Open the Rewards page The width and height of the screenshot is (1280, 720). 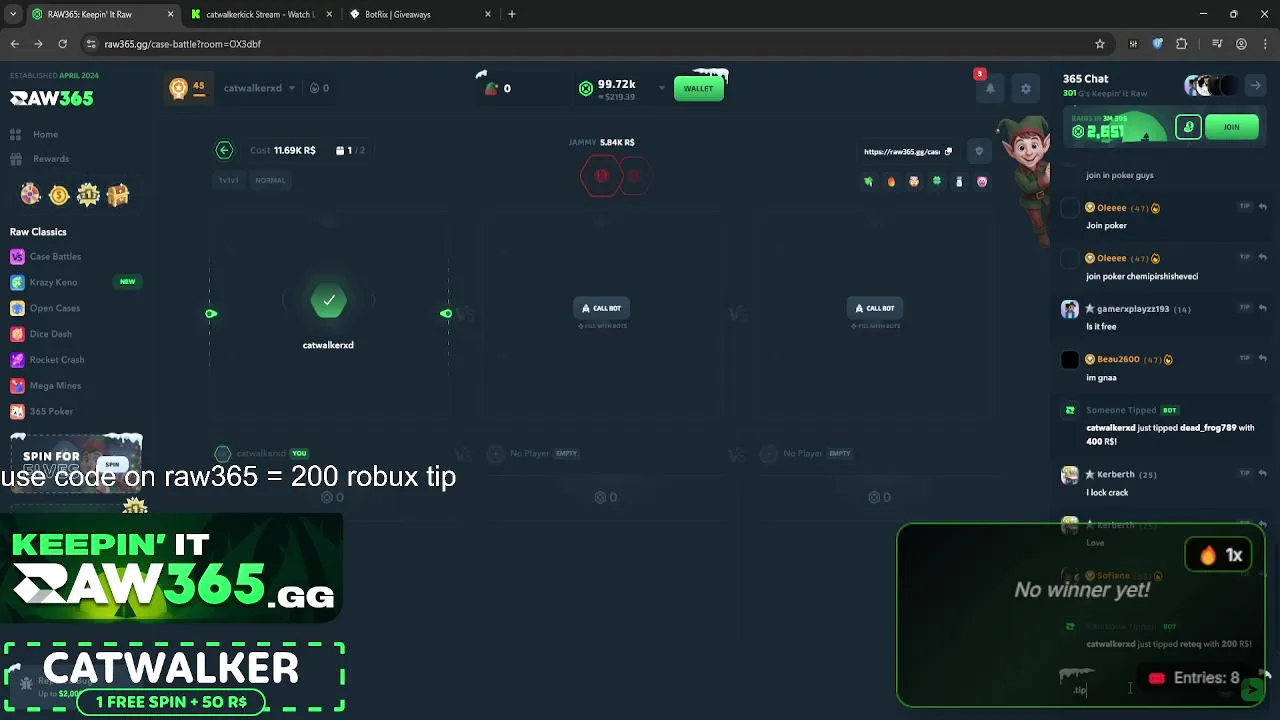point(40,159)
